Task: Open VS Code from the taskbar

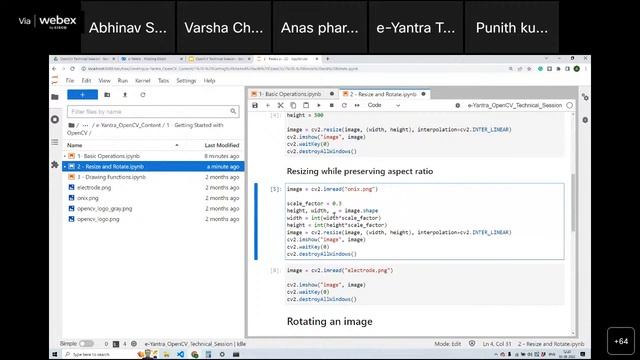Action: (x=180, y=354)
